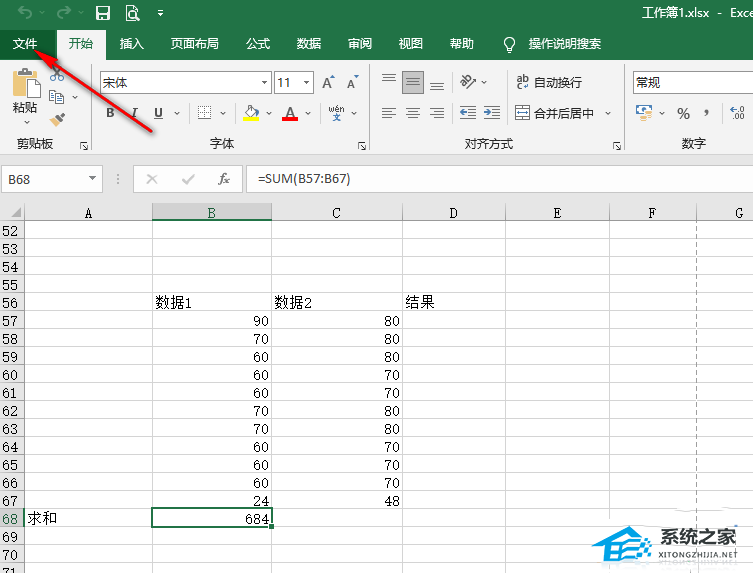
Task: Open the font name dropdown showing 宋体
Action: 264,83
